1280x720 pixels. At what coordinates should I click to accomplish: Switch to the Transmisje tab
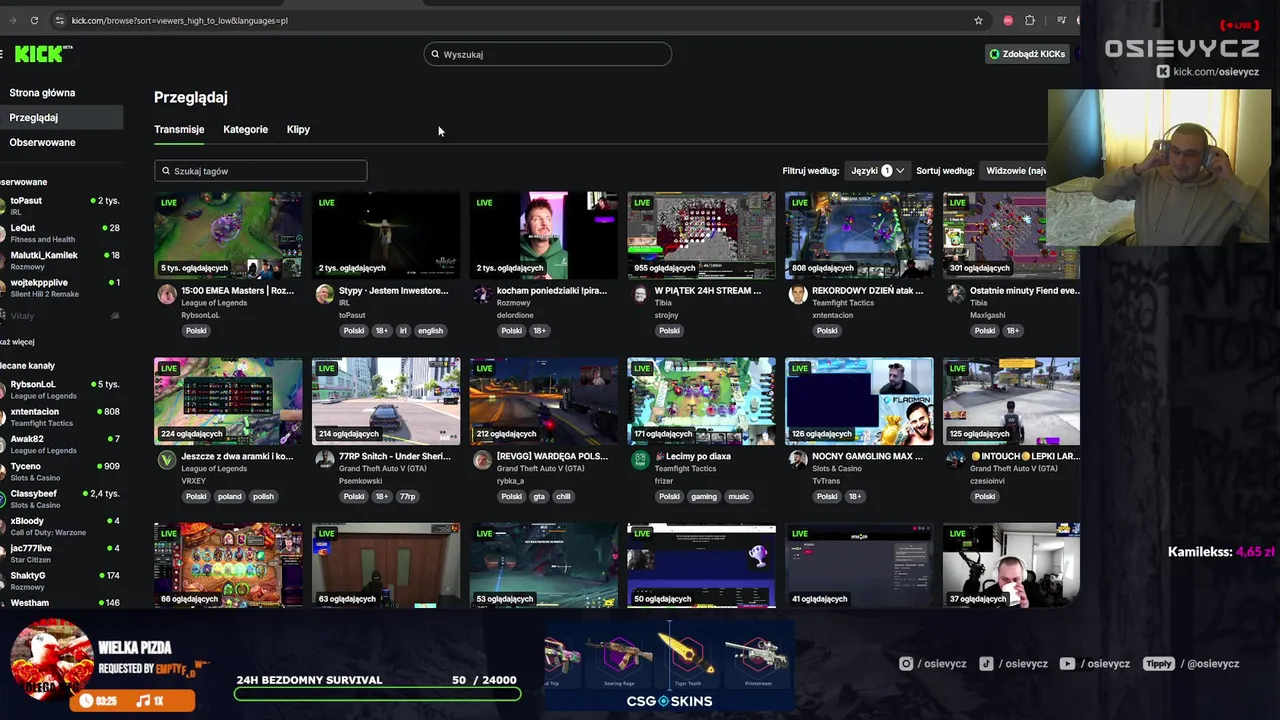(179, 129)
